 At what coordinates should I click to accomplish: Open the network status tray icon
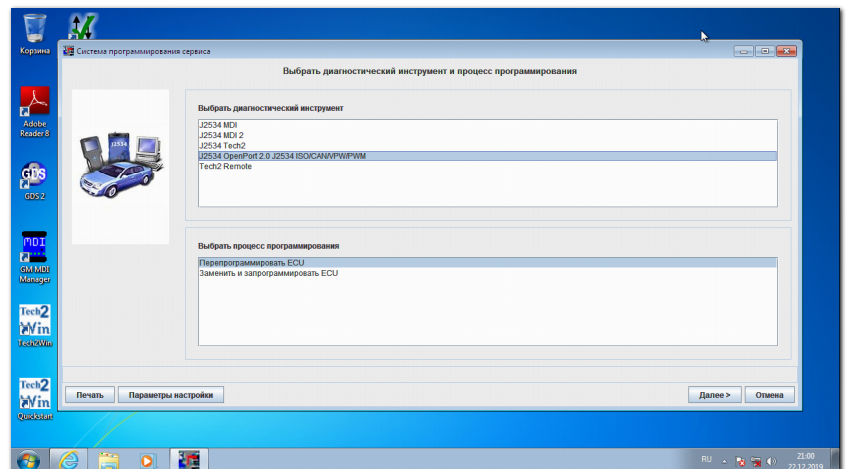pos(756,461)
